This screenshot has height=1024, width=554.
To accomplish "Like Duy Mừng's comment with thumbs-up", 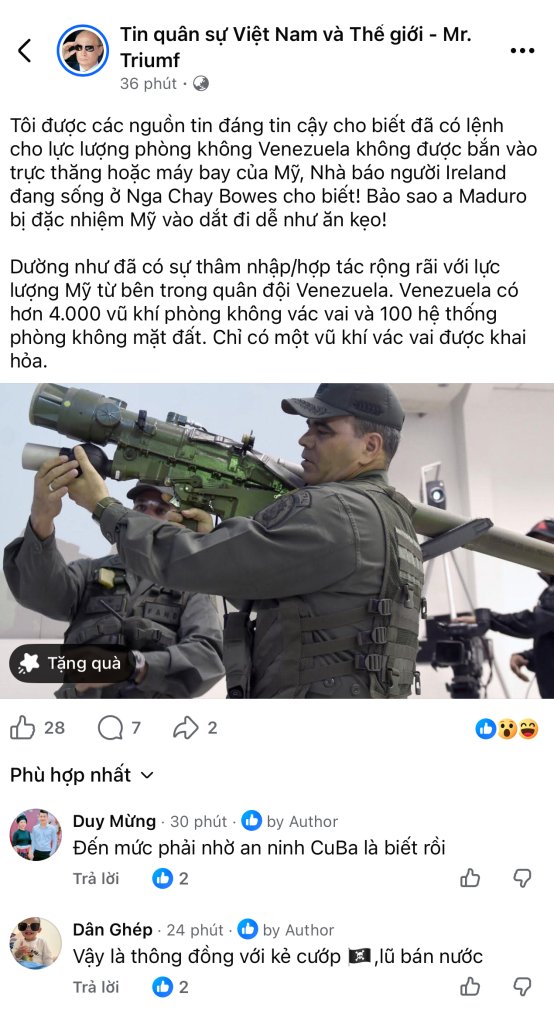I will pos(470,878).
